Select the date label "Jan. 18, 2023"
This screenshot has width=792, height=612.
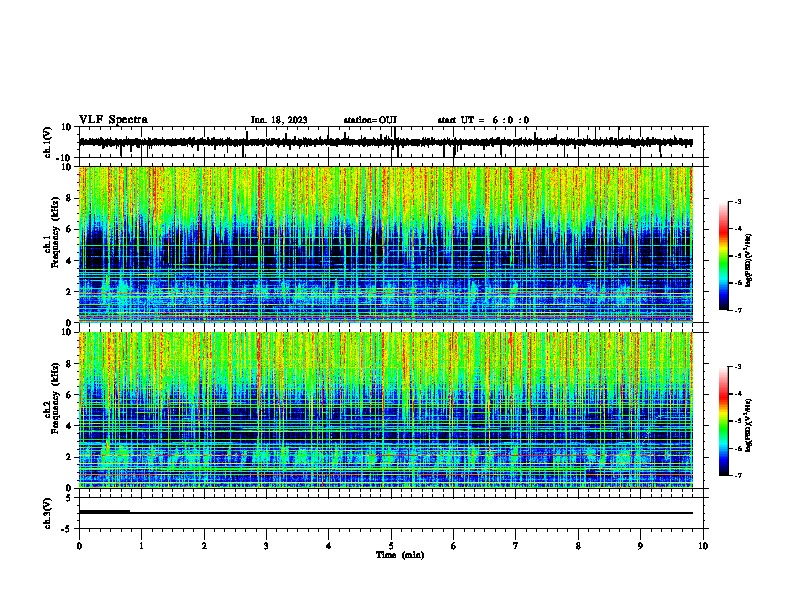279,120
